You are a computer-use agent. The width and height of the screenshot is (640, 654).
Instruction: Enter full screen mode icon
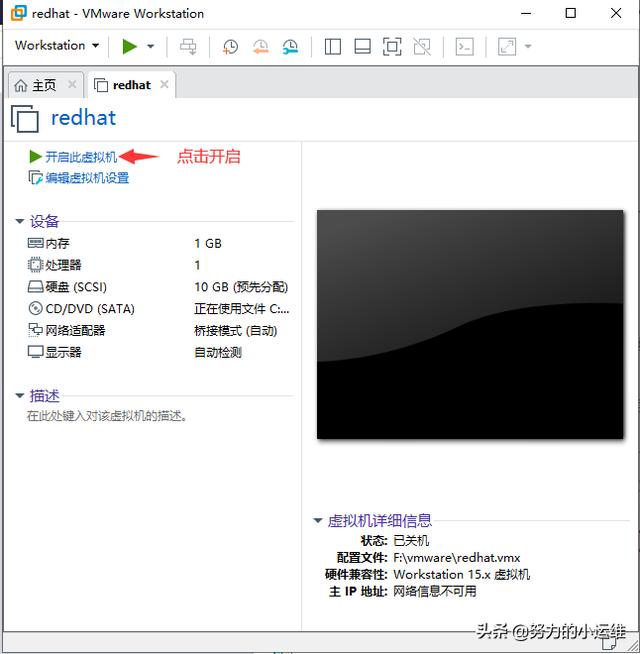coord(392,46)
